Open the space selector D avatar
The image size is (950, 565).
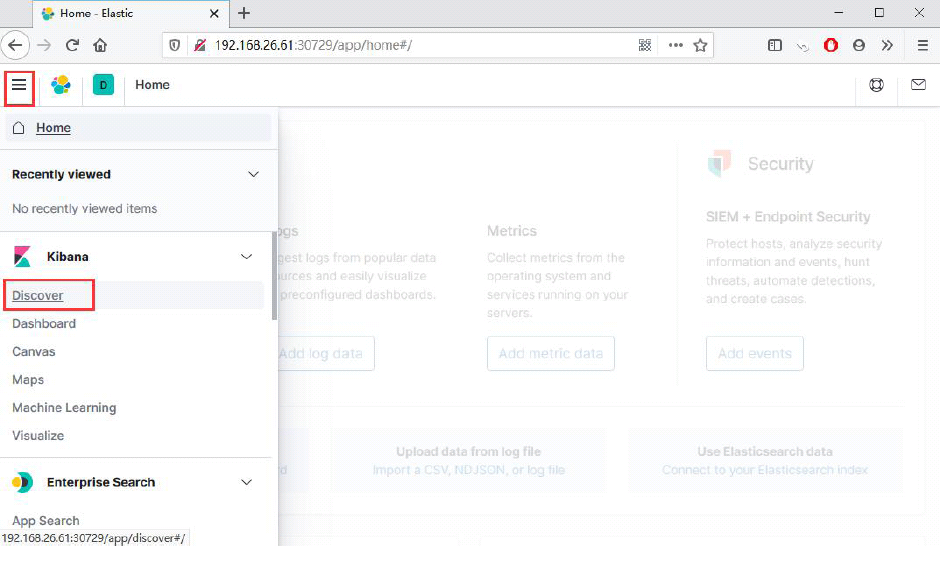(104, 85)
